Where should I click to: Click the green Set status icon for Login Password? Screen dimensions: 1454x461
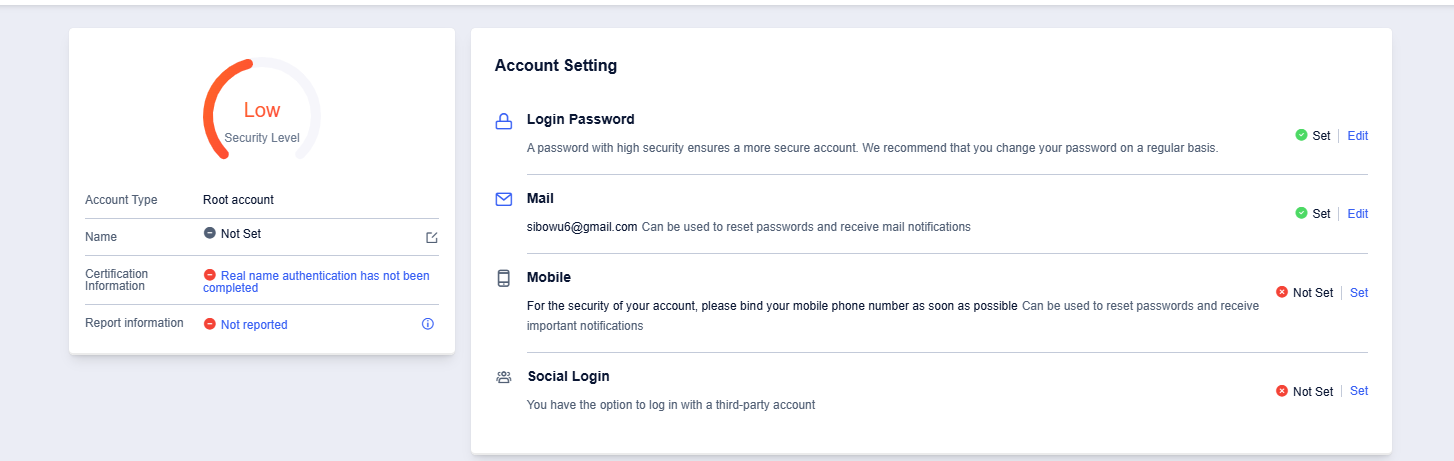point(1301,135)
